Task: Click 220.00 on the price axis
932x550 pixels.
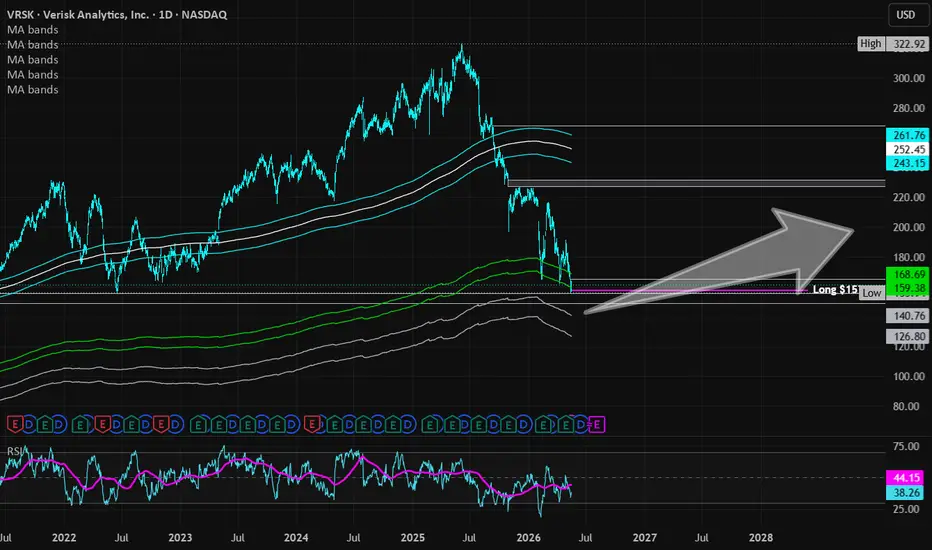Action: pos(909,197)
